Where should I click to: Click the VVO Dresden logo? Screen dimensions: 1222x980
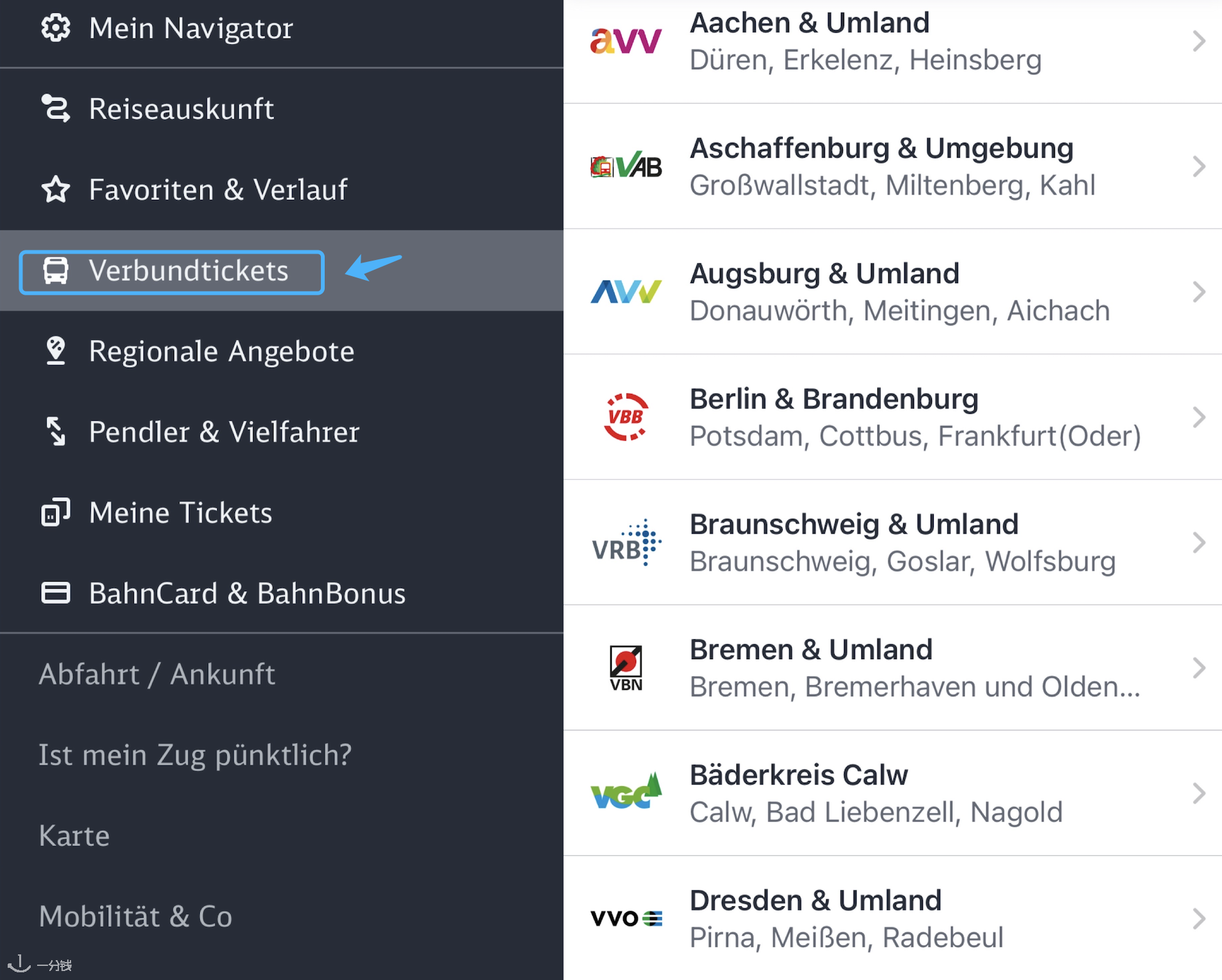point(626,919)
